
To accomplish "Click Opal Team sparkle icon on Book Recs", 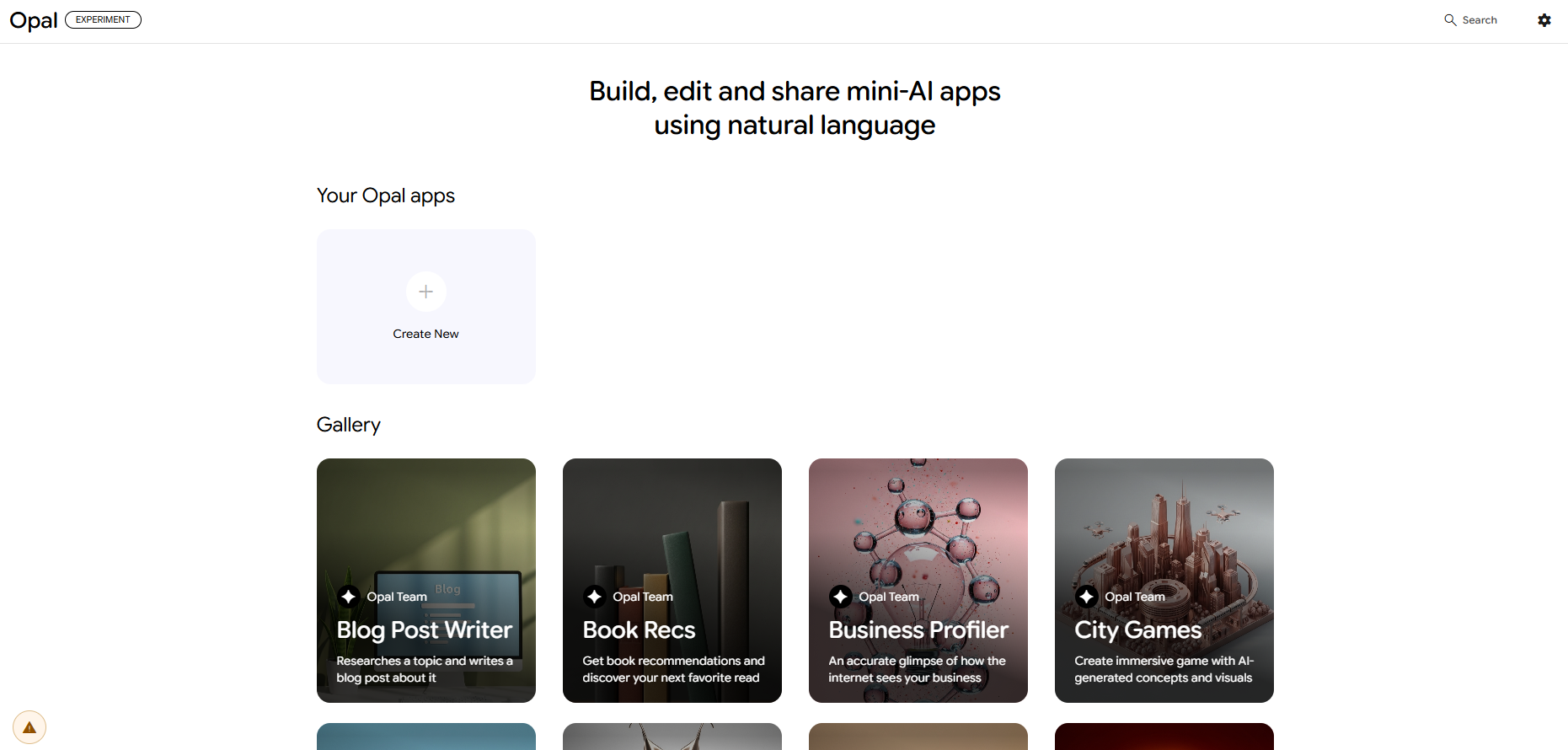I will (x=594, y=597).
